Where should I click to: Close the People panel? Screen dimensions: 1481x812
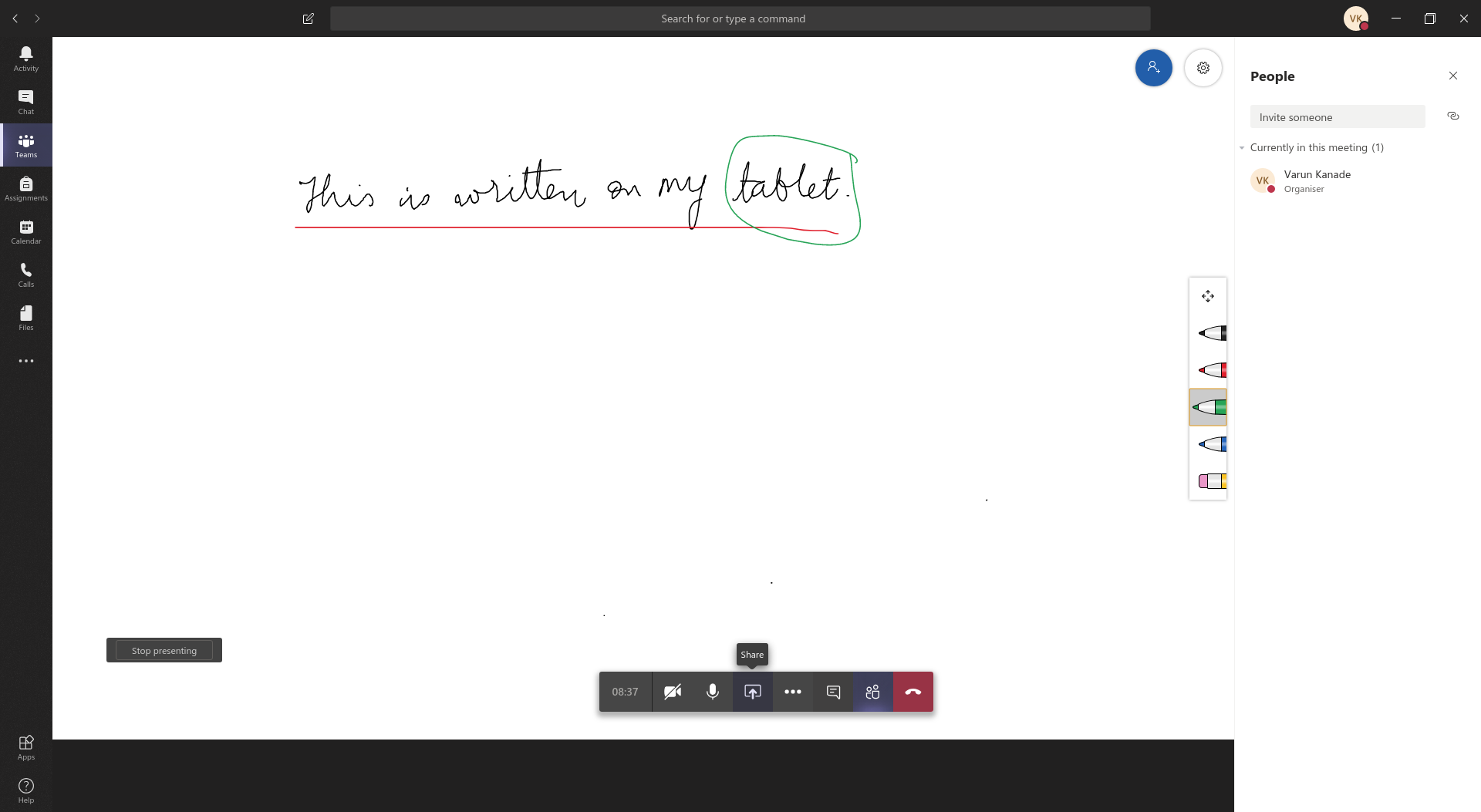click(1453, 76)
